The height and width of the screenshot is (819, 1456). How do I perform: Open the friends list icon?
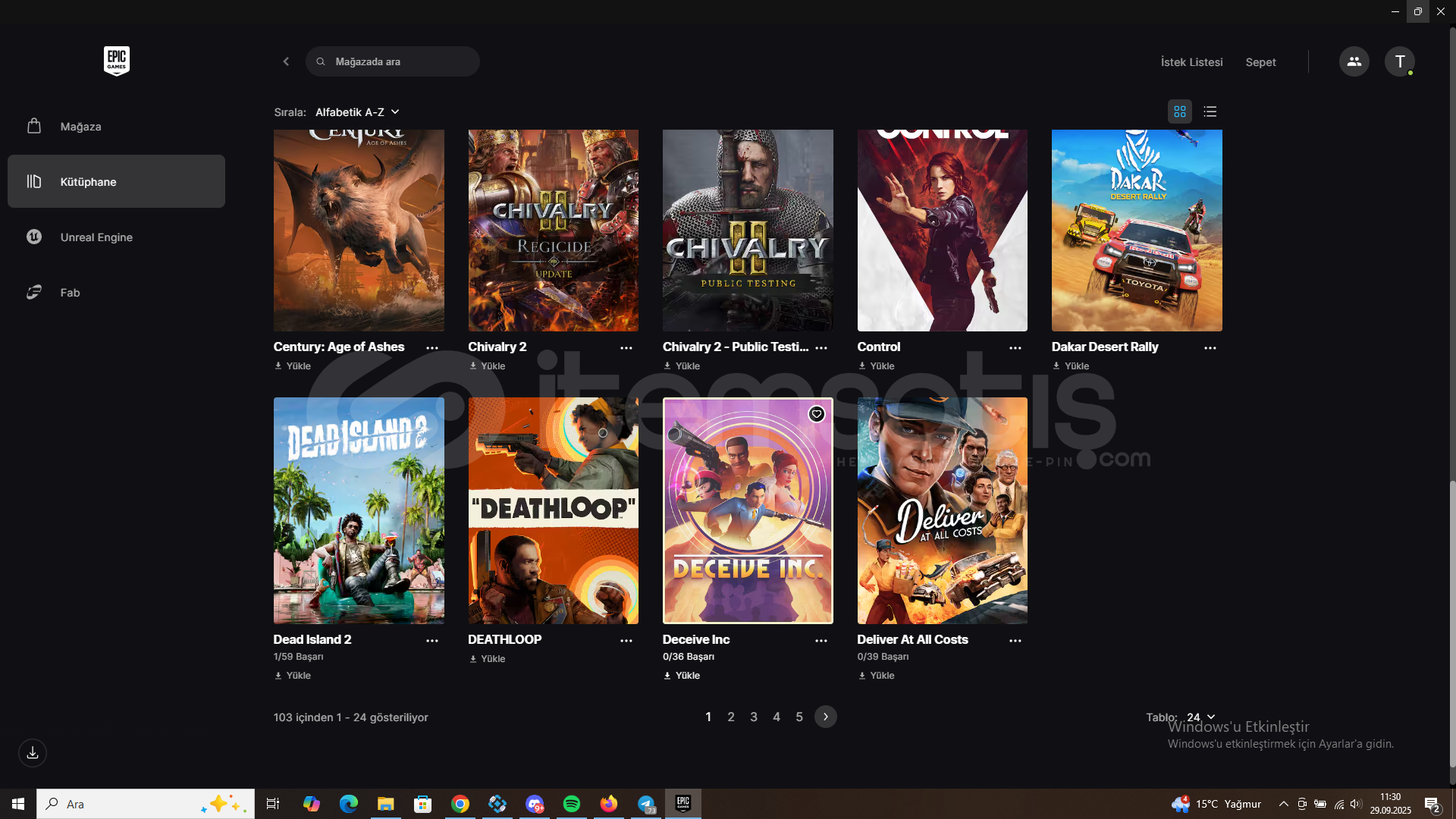(1354, 61)
